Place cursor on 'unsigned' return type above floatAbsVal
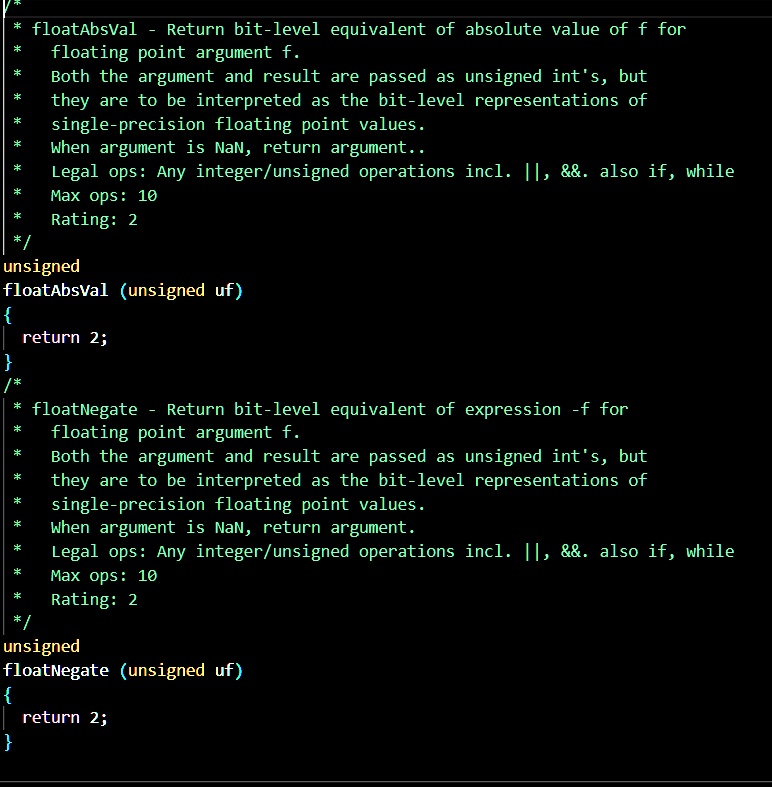772x787 pixels. tap(41, 266)
